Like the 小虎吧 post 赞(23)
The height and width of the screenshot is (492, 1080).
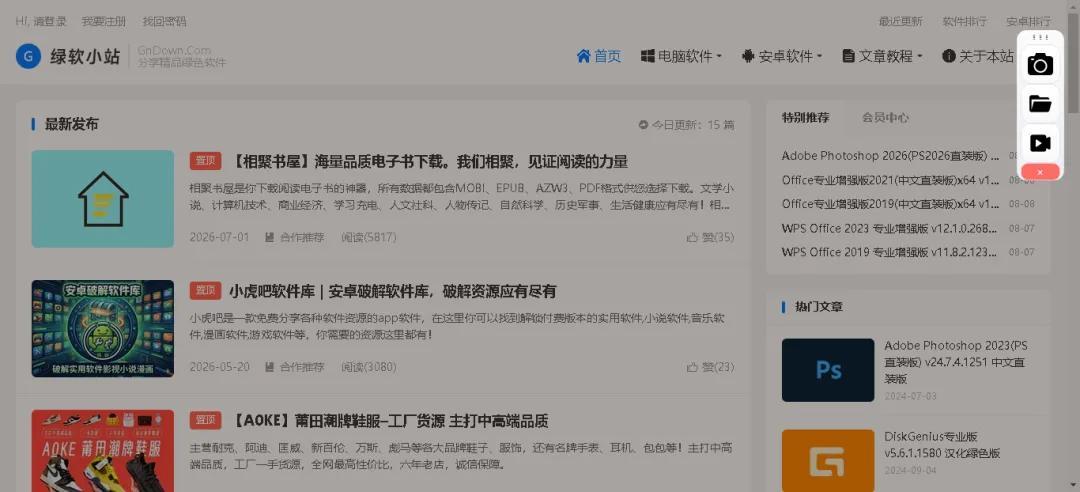click(711, 367)
